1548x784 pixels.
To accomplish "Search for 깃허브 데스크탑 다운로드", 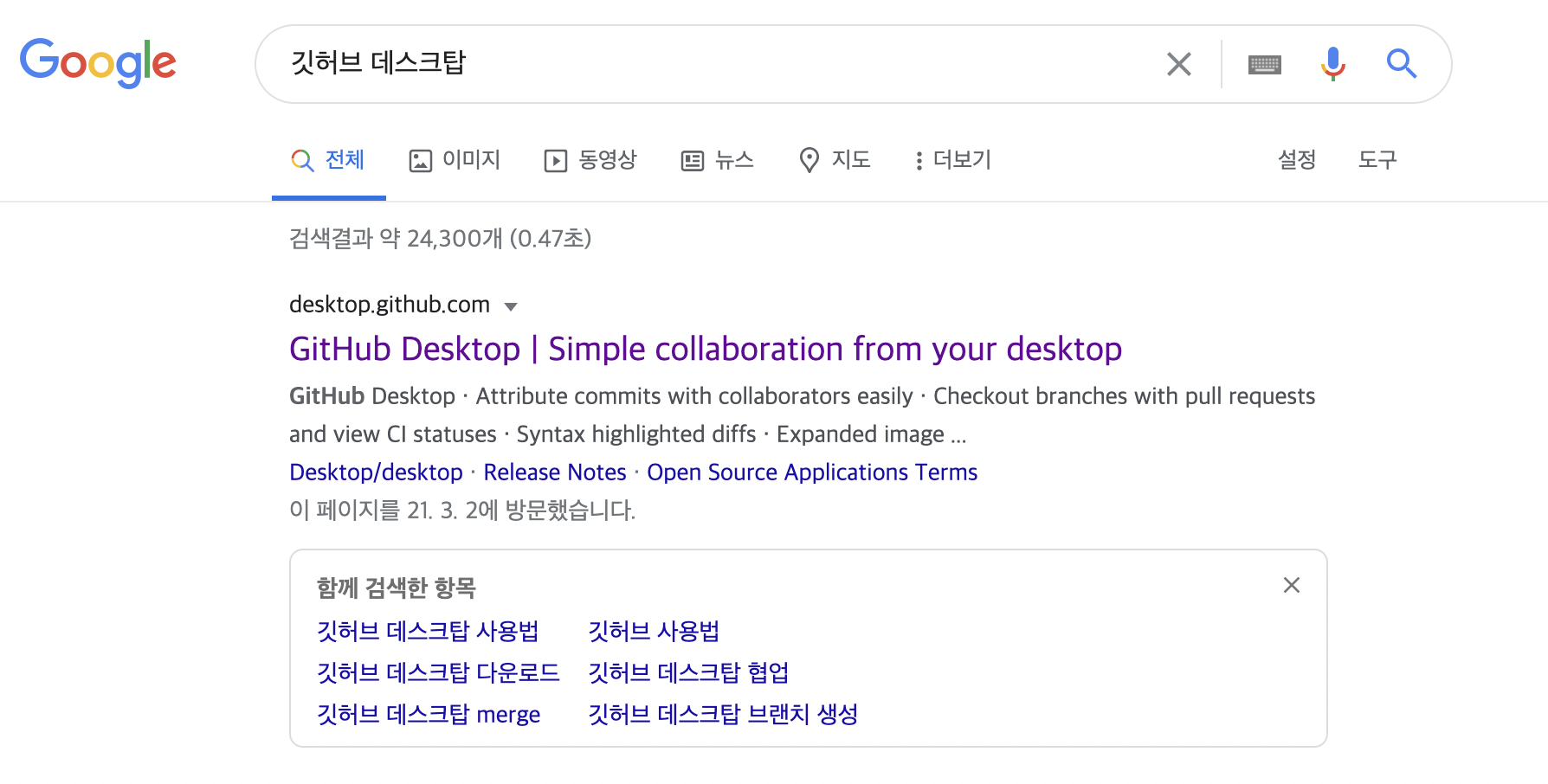I will click(x=438, y=673).
